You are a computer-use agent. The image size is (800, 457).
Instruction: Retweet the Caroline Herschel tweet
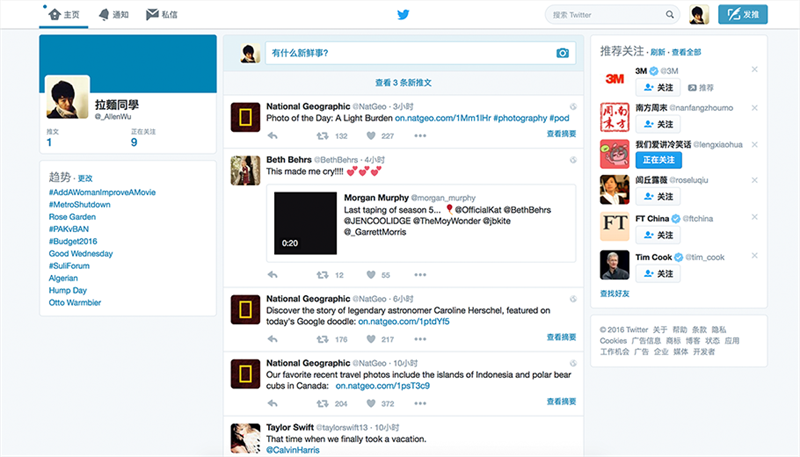(322, 339)
